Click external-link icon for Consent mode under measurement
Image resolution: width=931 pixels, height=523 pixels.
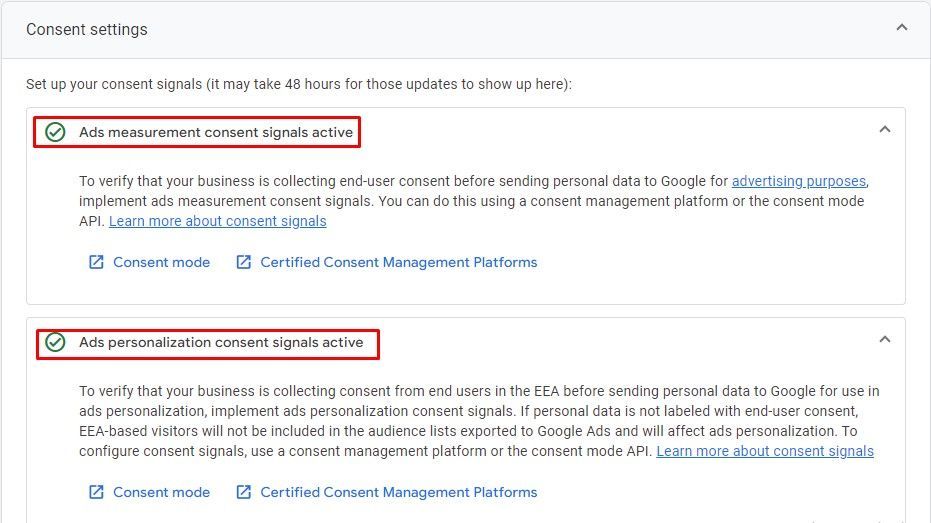point(96,262)
